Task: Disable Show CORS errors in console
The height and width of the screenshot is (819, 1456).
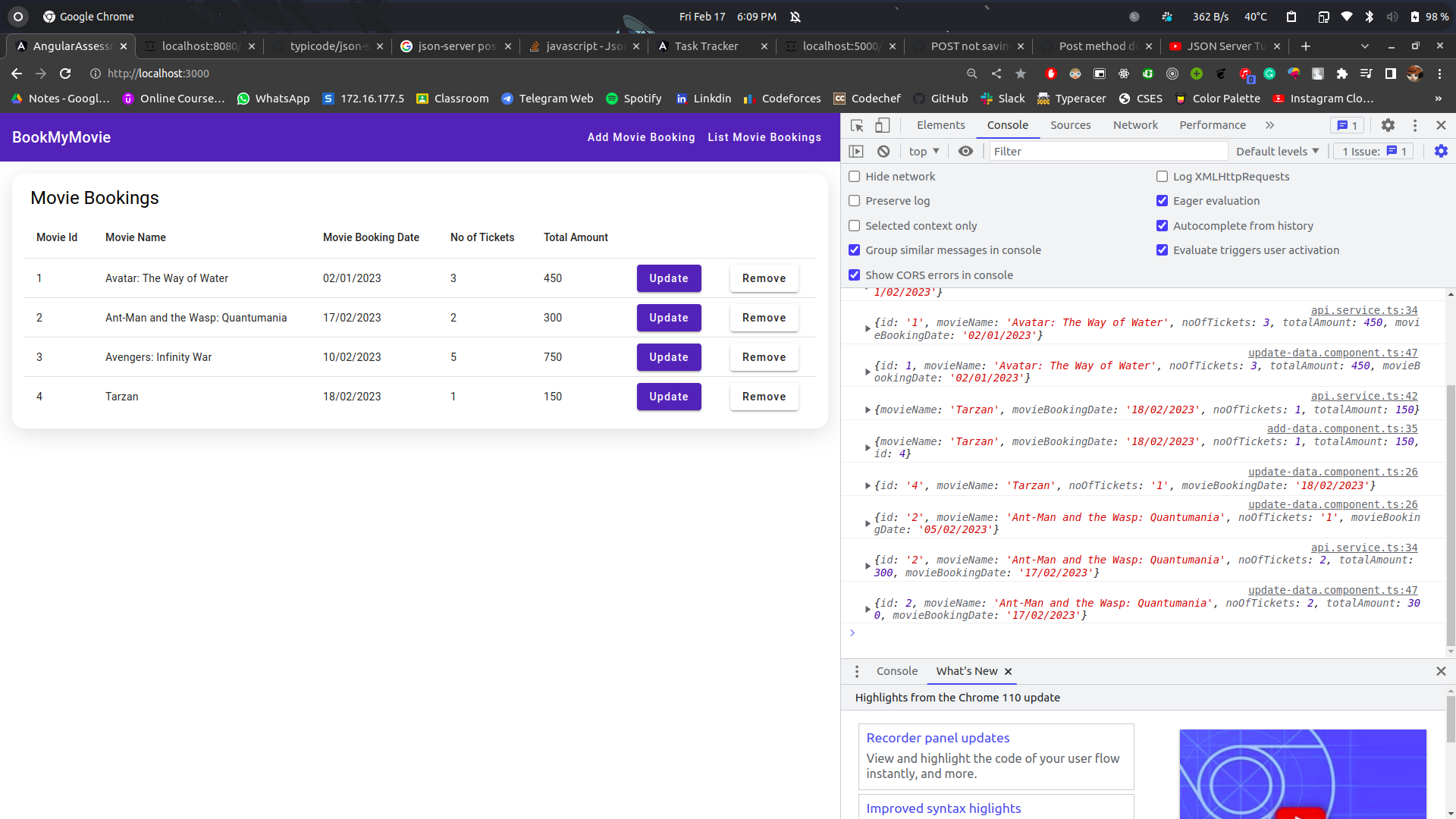Action: coord(854,275)
